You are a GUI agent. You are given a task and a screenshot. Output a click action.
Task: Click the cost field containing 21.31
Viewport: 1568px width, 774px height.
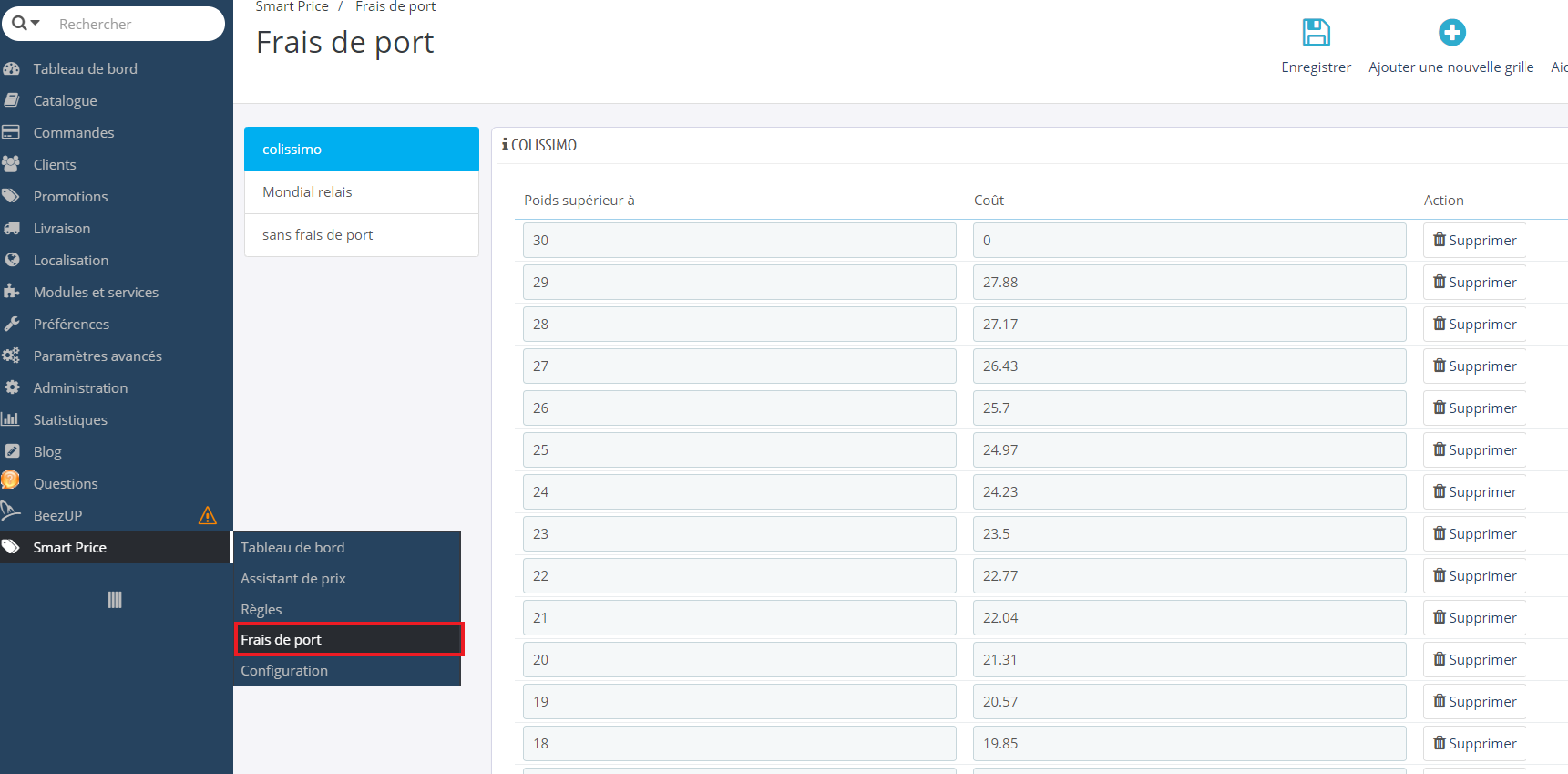pos(1190,659)
